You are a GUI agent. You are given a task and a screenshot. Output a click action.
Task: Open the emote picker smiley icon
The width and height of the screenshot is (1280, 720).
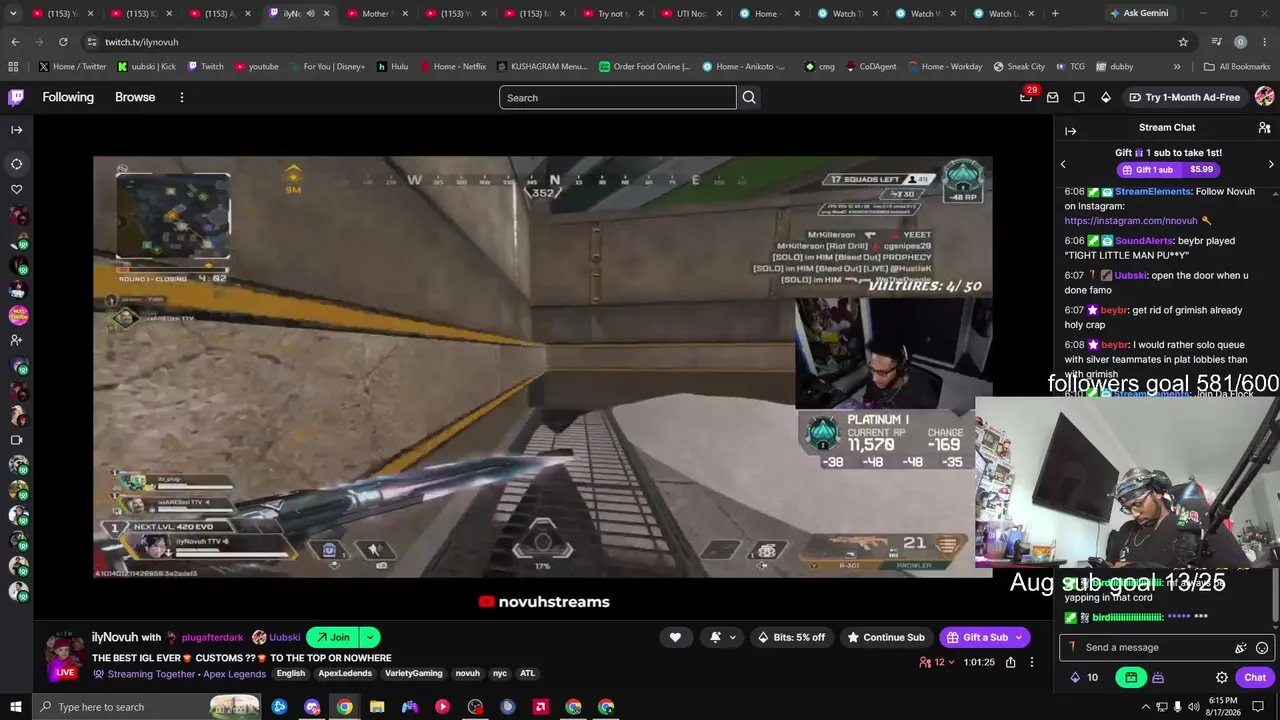click(1262, 648)
